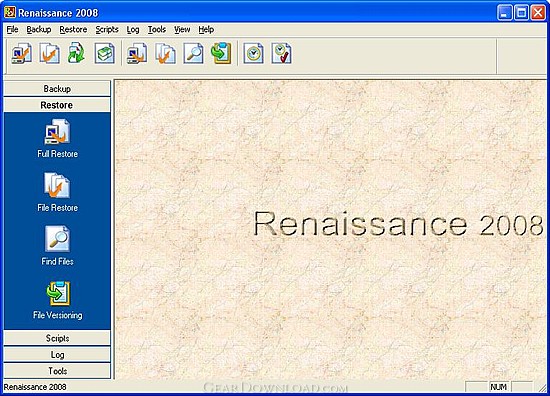The image size is (550, 396).
Task: Open File Versioning in the sidebar
Action: 58,294
